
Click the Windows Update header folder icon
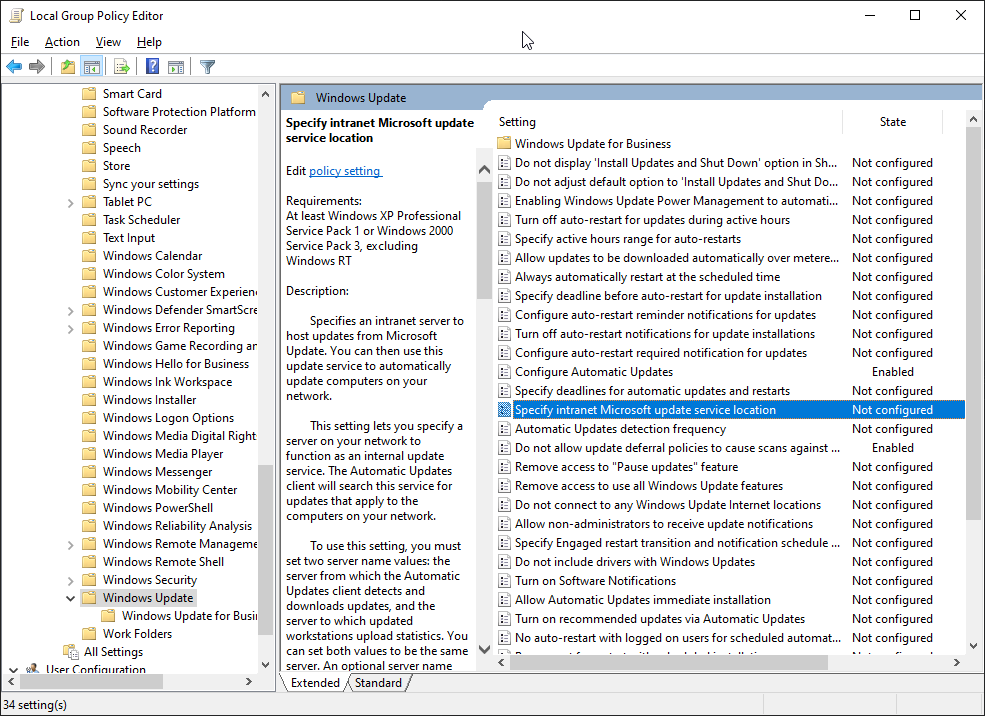click(x=298, y=98)
